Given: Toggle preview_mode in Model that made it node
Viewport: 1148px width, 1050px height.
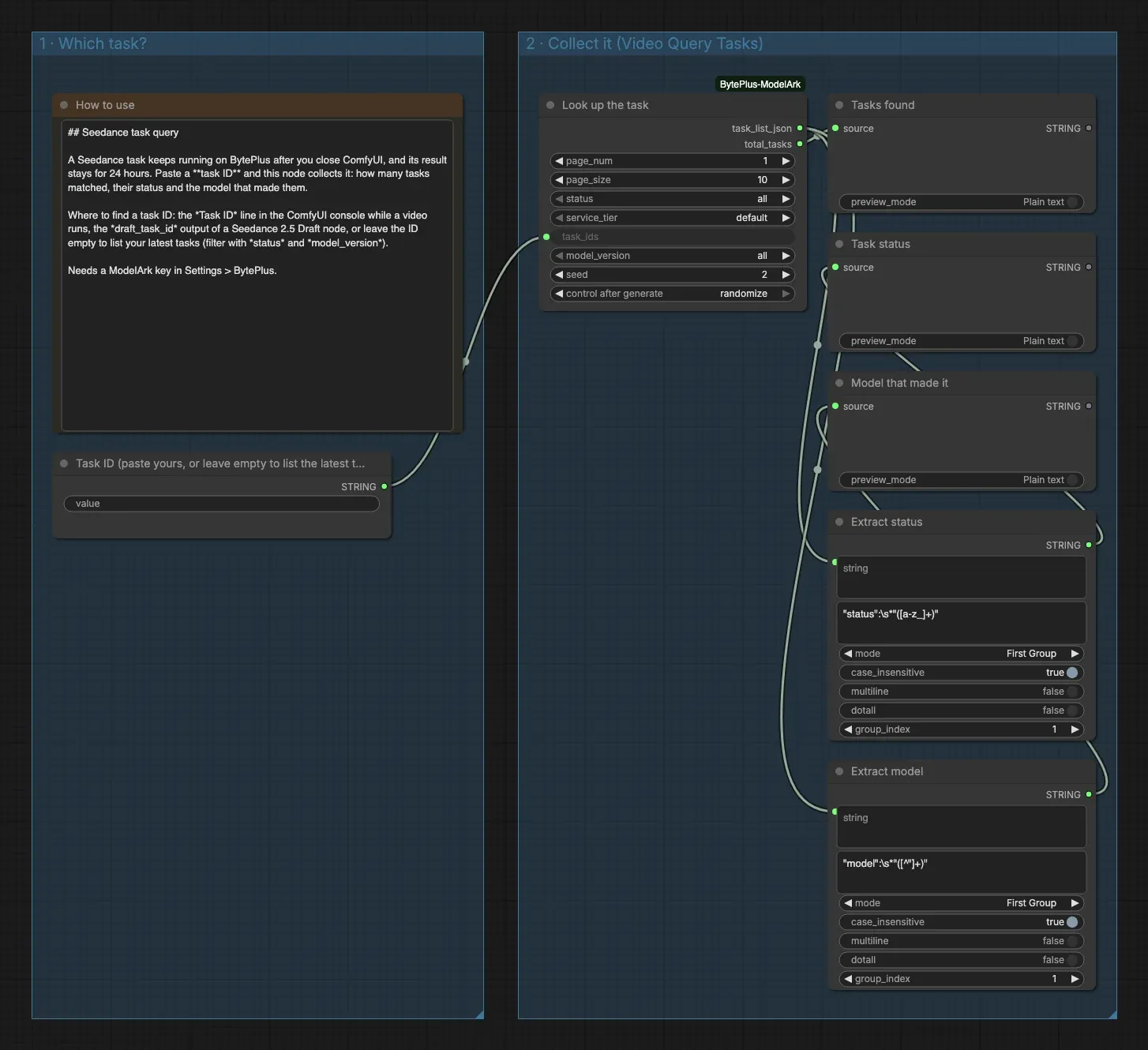Looking at the screenshot, I should (961, 480).
